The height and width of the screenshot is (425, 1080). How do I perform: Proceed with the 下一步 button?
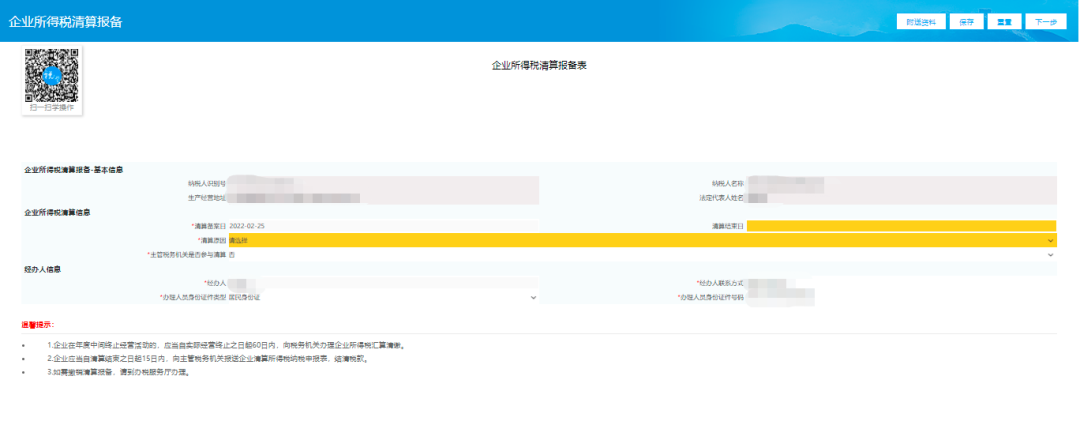[1045, 21]
